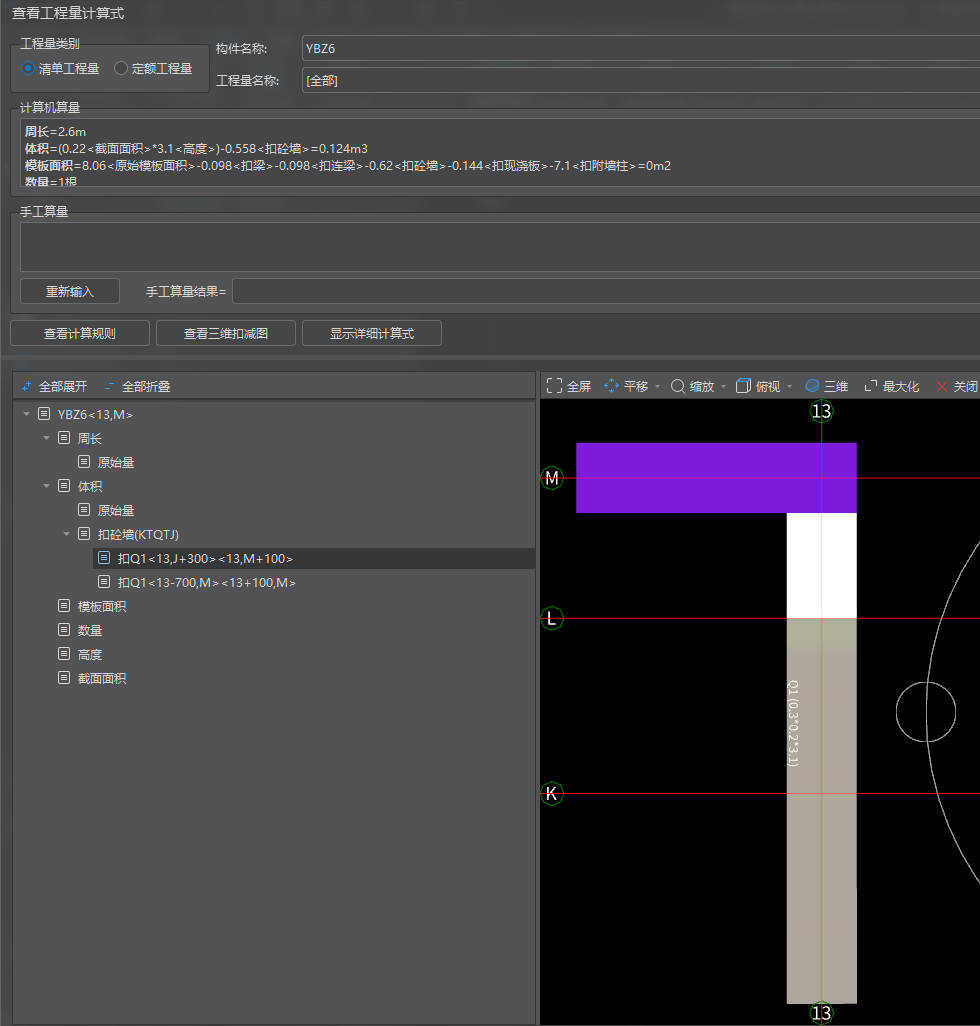Click the gray Q1 wall element
This screenshot has width=980, height=1026.
point(822,811)
